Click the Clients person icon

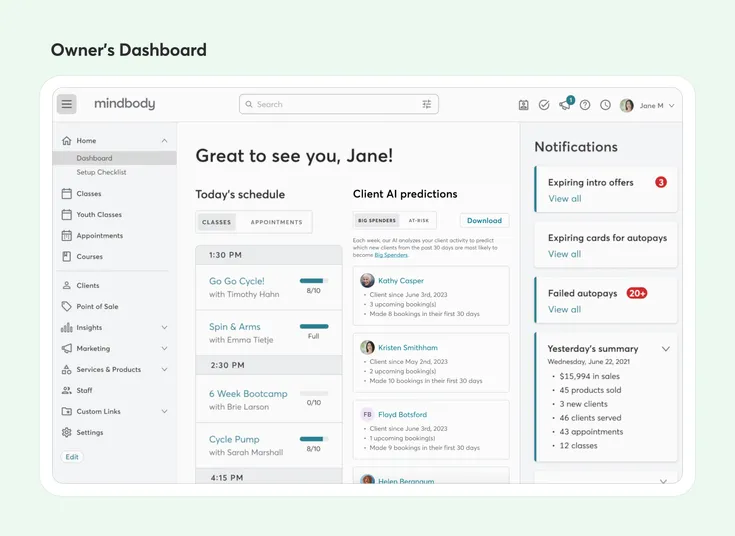point(67,285)
